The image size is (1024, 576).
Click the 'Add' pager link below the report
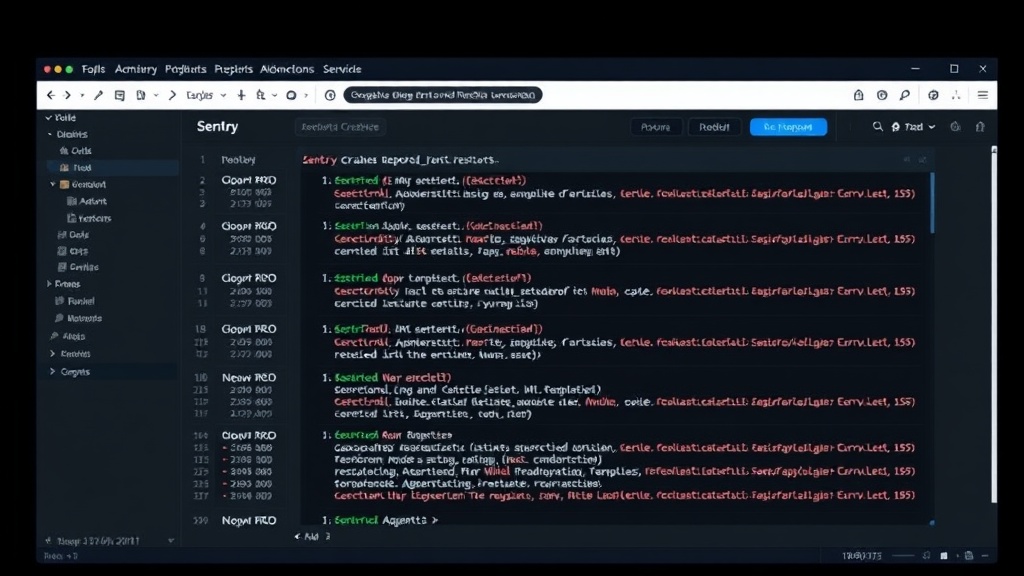[312, 537]
